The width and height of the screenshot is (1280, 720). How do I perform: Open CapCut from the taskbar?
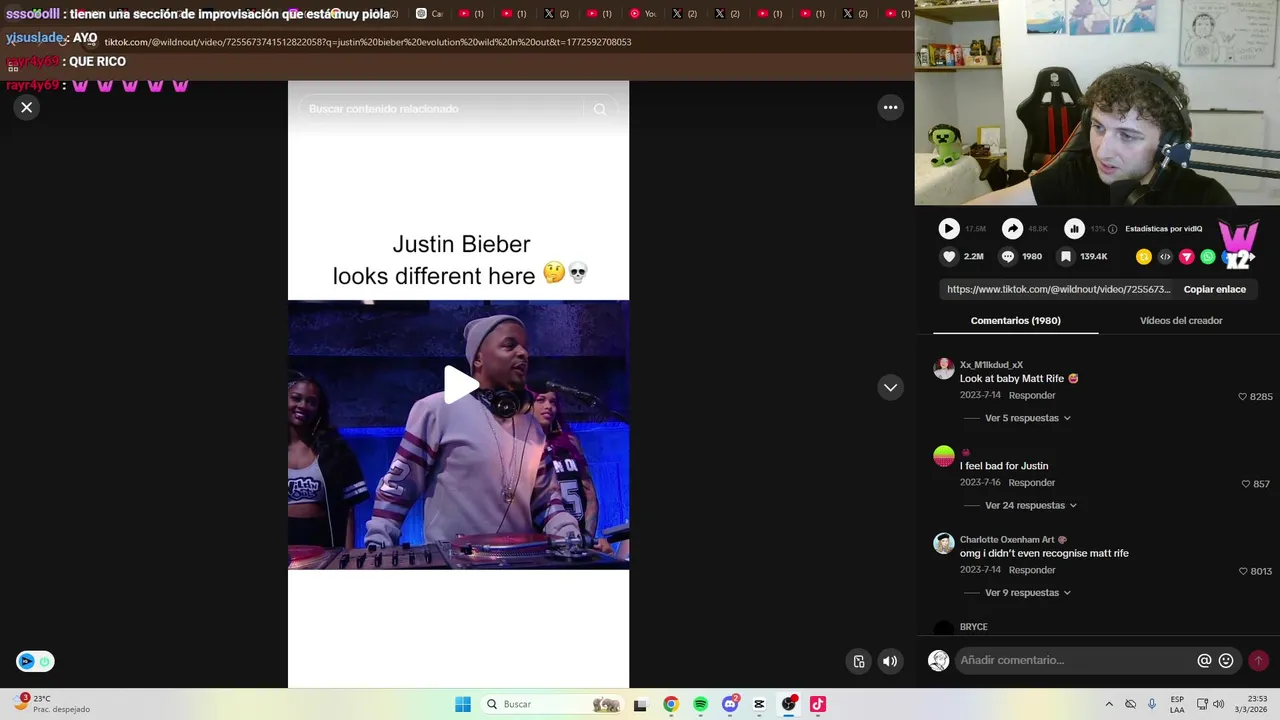click(x=759, y=704)
